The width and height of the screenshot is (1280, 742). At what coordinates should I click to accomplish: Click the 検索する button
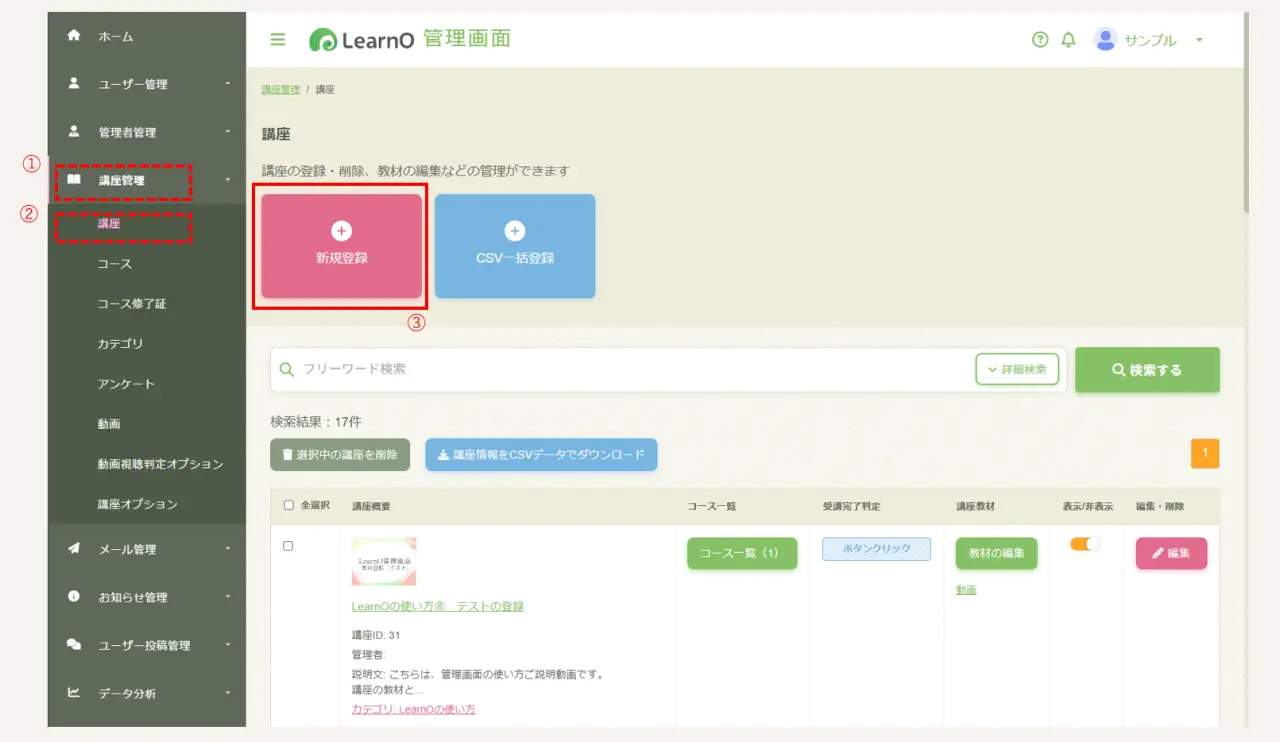pyautogui.click(x=1147, y=370)
